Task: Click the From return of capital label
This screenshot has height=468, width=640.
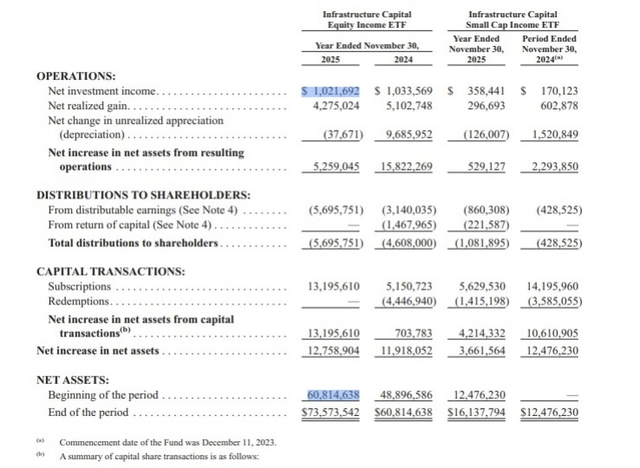Action: (x=130, y=225)
